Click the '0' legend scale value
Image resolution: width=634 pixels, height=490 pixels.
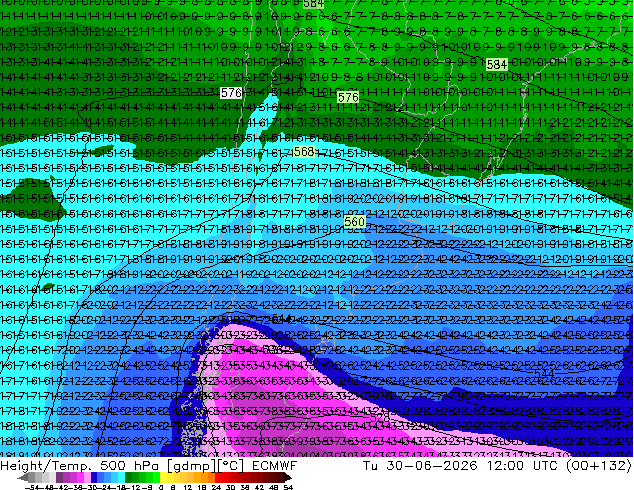coord(161,488)
